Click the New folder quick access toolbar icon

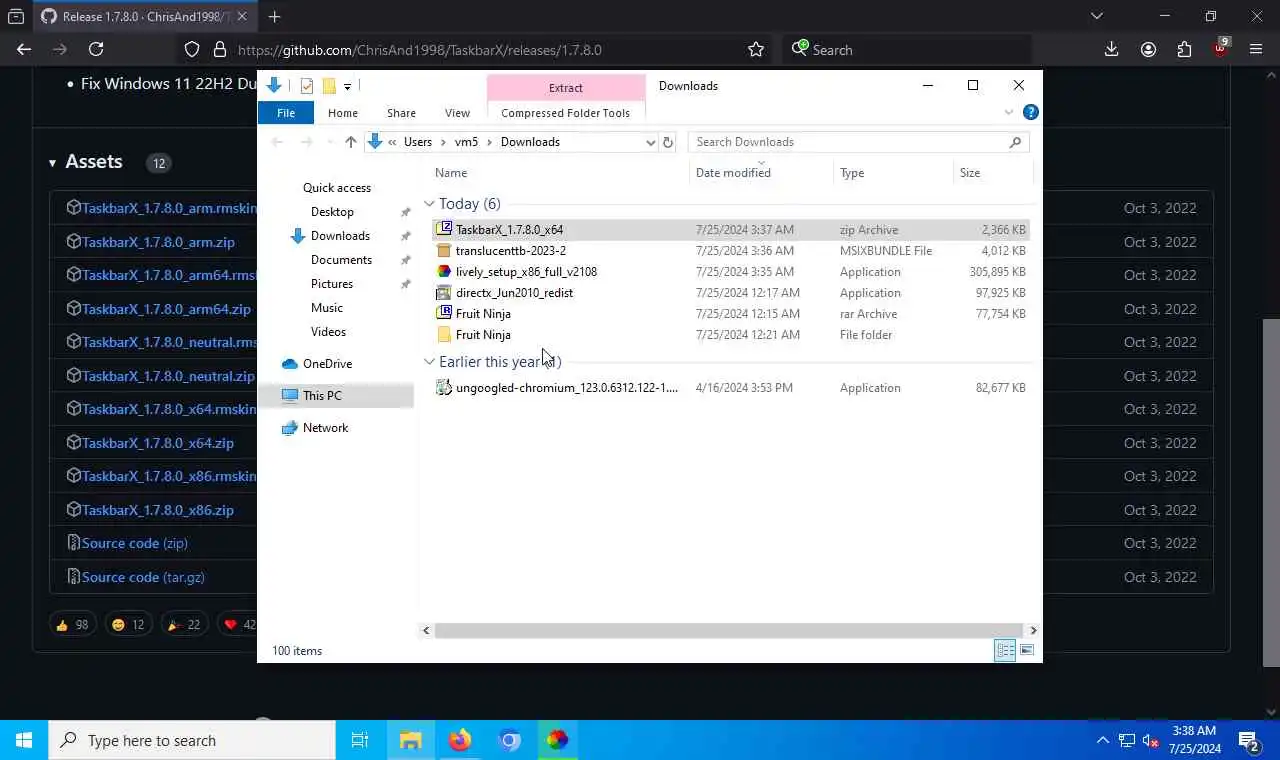click(328, 86)
